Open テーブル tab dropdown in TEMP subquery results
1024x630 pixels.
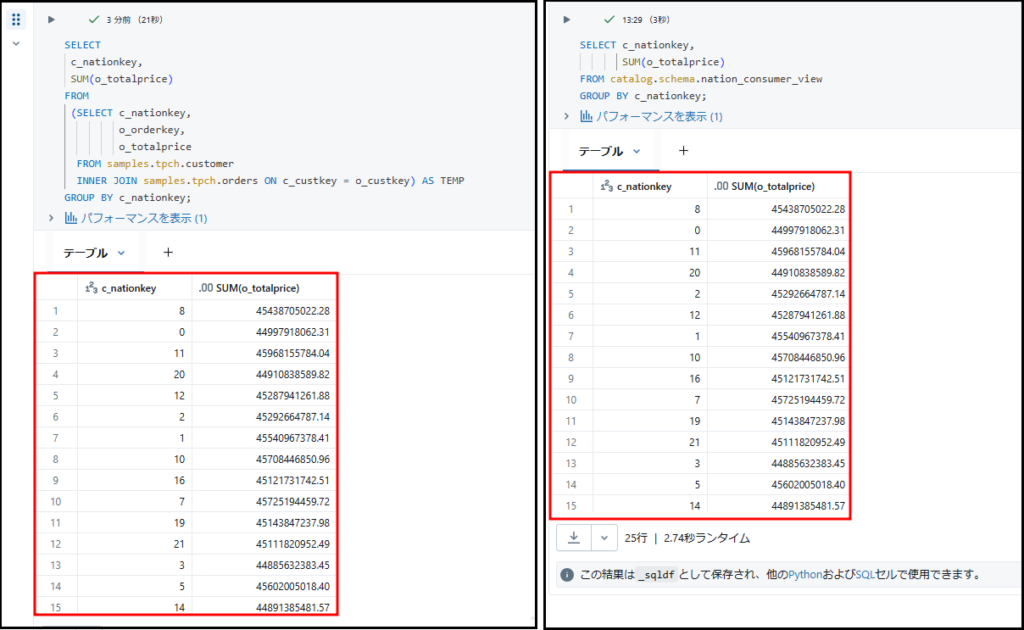pos(121,254)
